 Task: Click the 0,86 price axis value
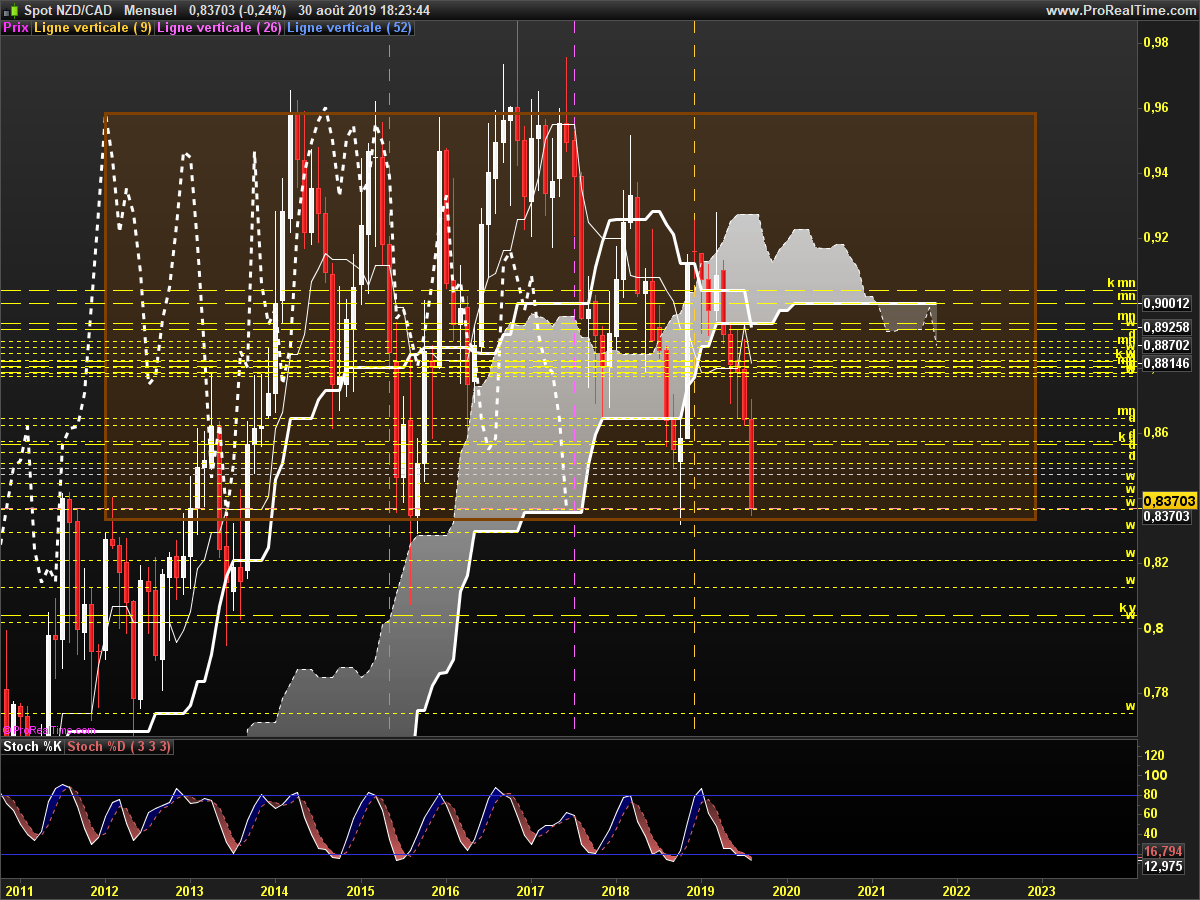coord(1155,432)
